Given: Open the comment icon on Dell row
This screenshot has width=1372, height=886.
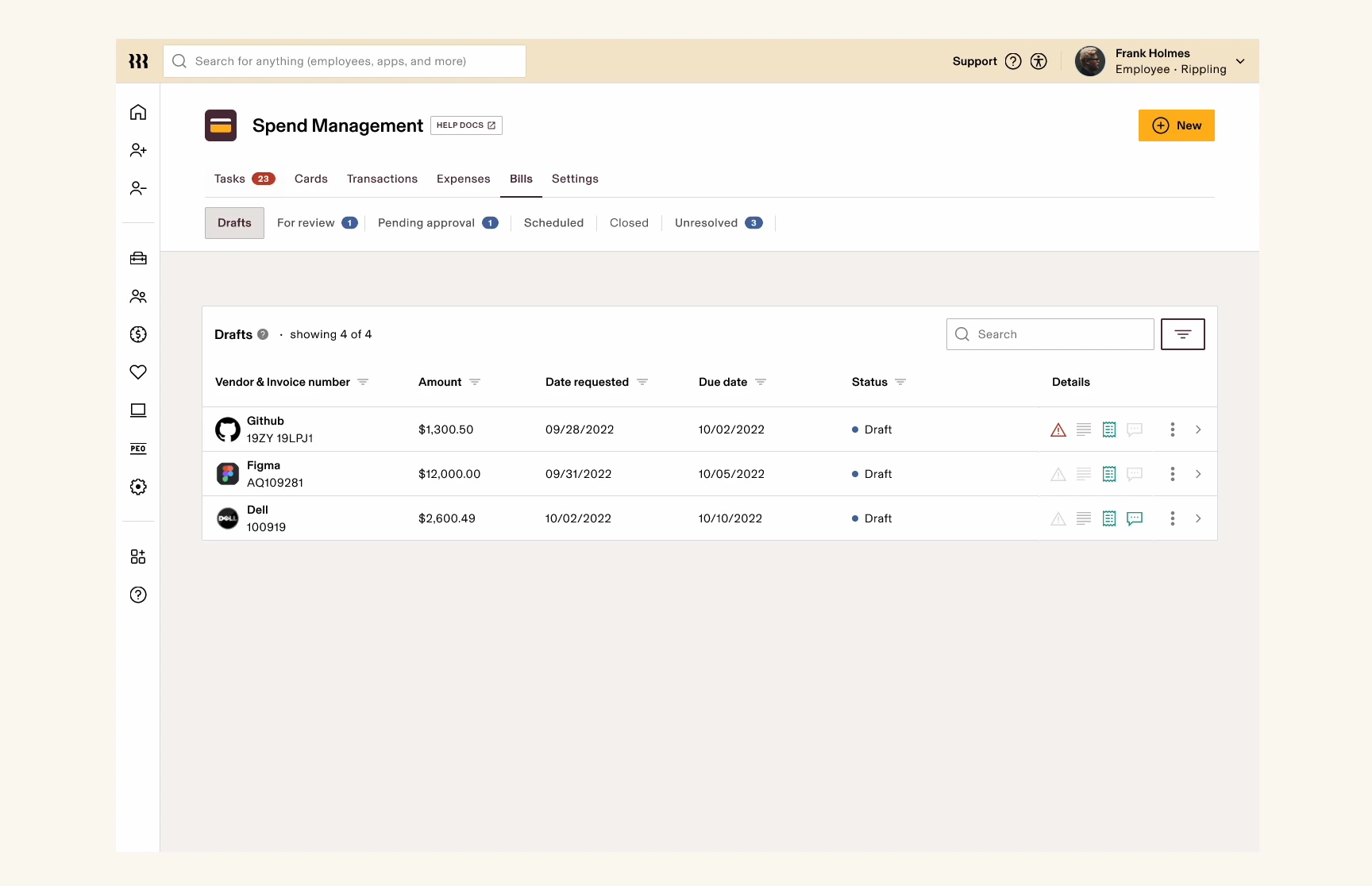Looking at the screenshot, I should [x=1135, y=518].
